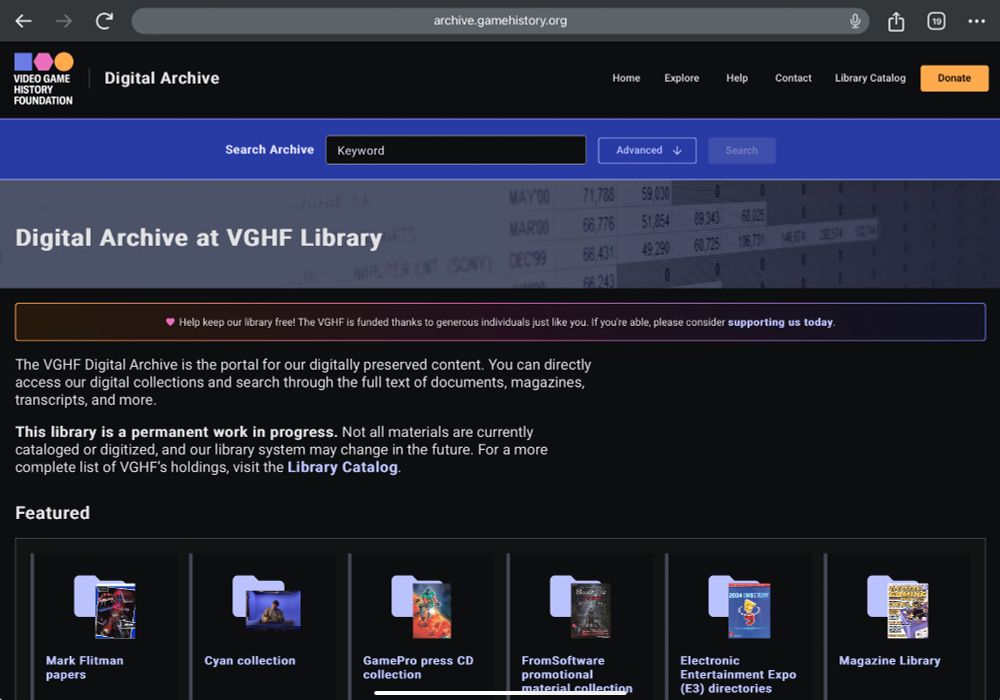Screen dimensions: 1000x700
Task: Open the E3 directories folder icon
Action: 739,606
